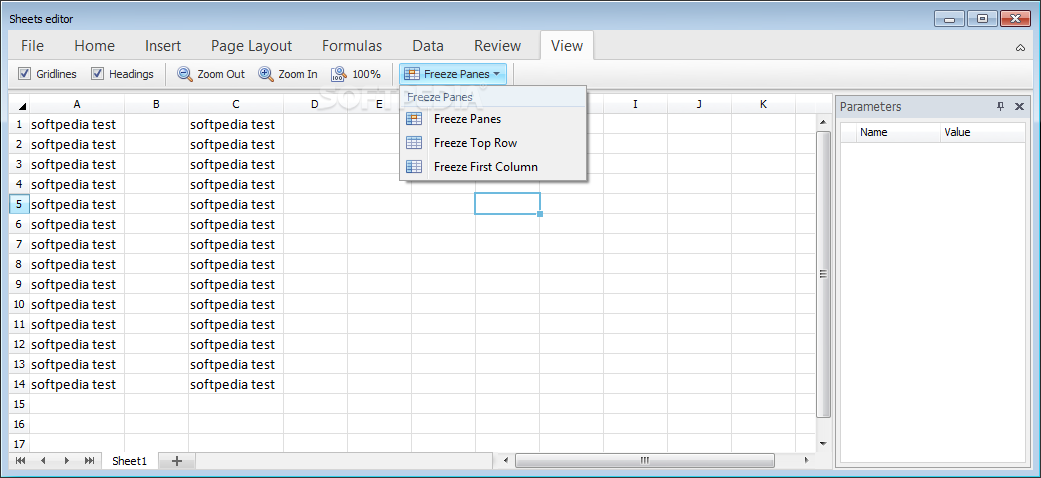Select row 16 header
Image resolution: width=1041 pixels, height=478 pixels.
(19, 424)
